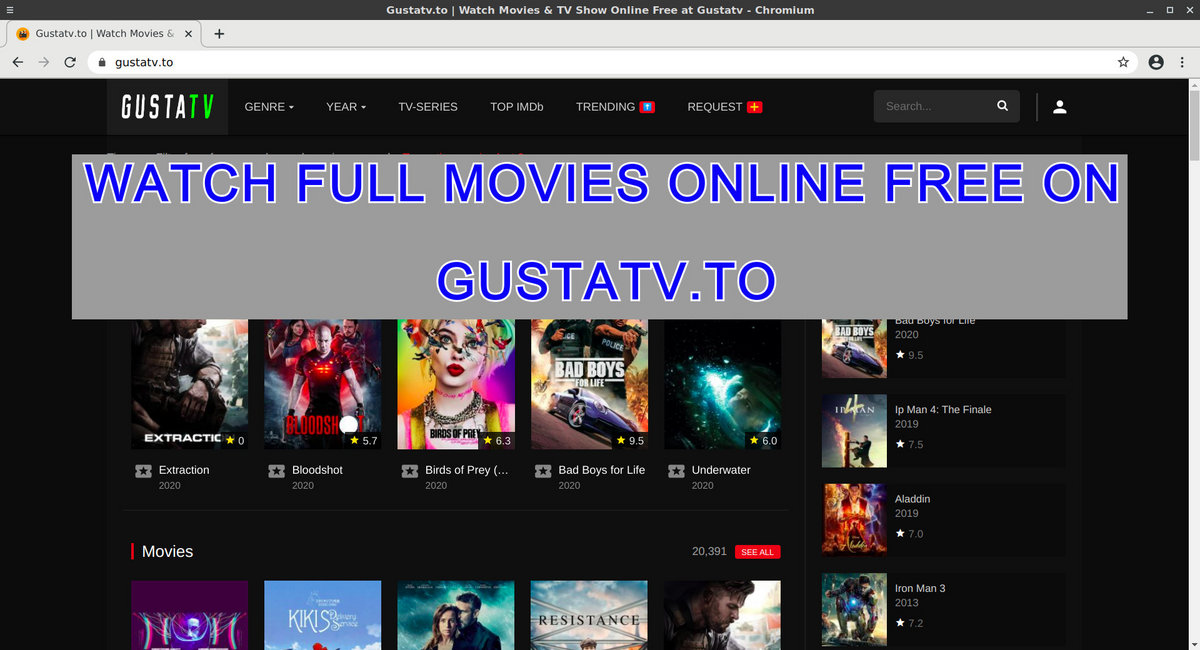Open the Kiki's Delivery Service poster
The width and height of the screenshot is (1200, 650).
click(323, 615)
